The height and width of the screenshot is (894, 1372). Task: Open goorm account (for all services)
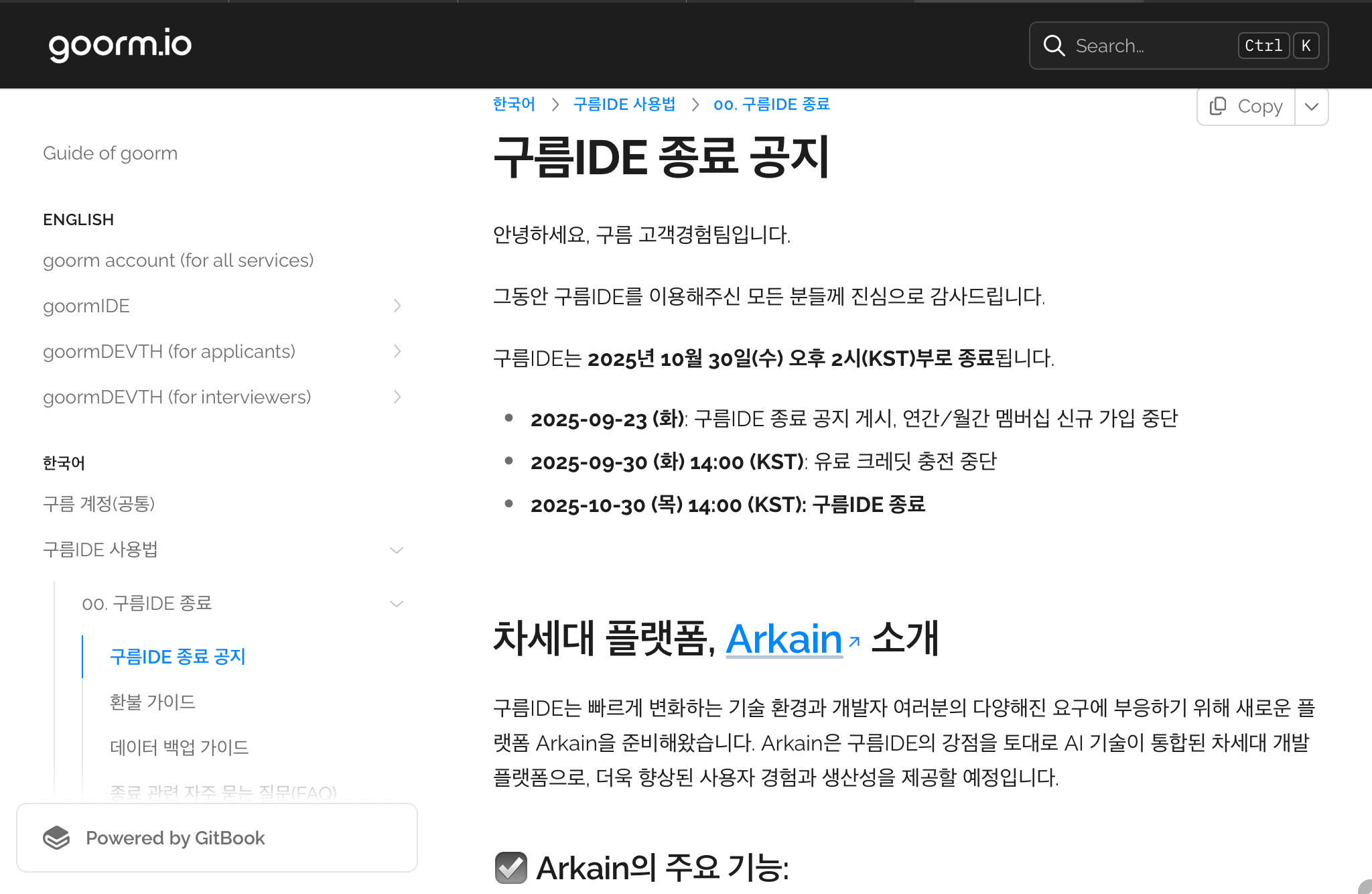click(x=178, y=260)
